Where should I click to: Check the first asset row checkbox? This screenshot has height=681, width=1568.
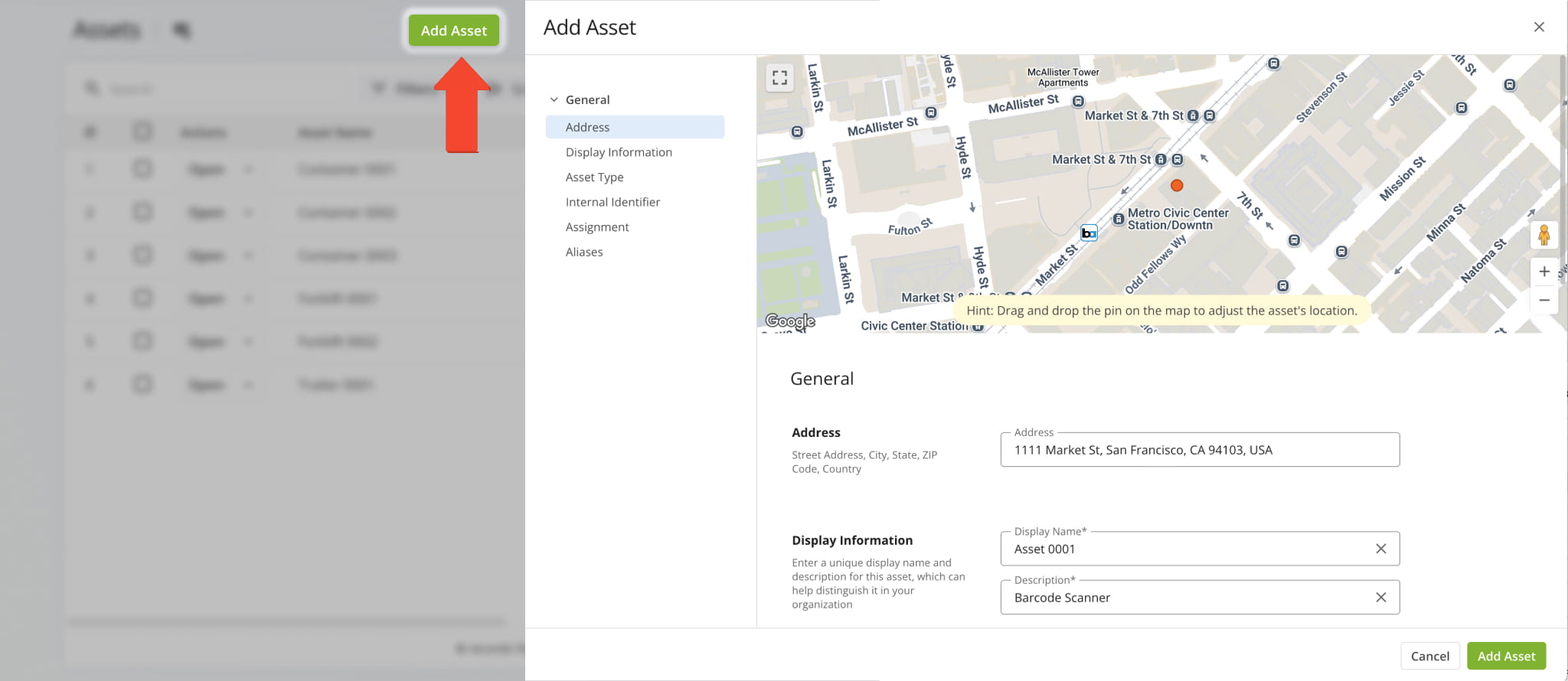point(142,168)
